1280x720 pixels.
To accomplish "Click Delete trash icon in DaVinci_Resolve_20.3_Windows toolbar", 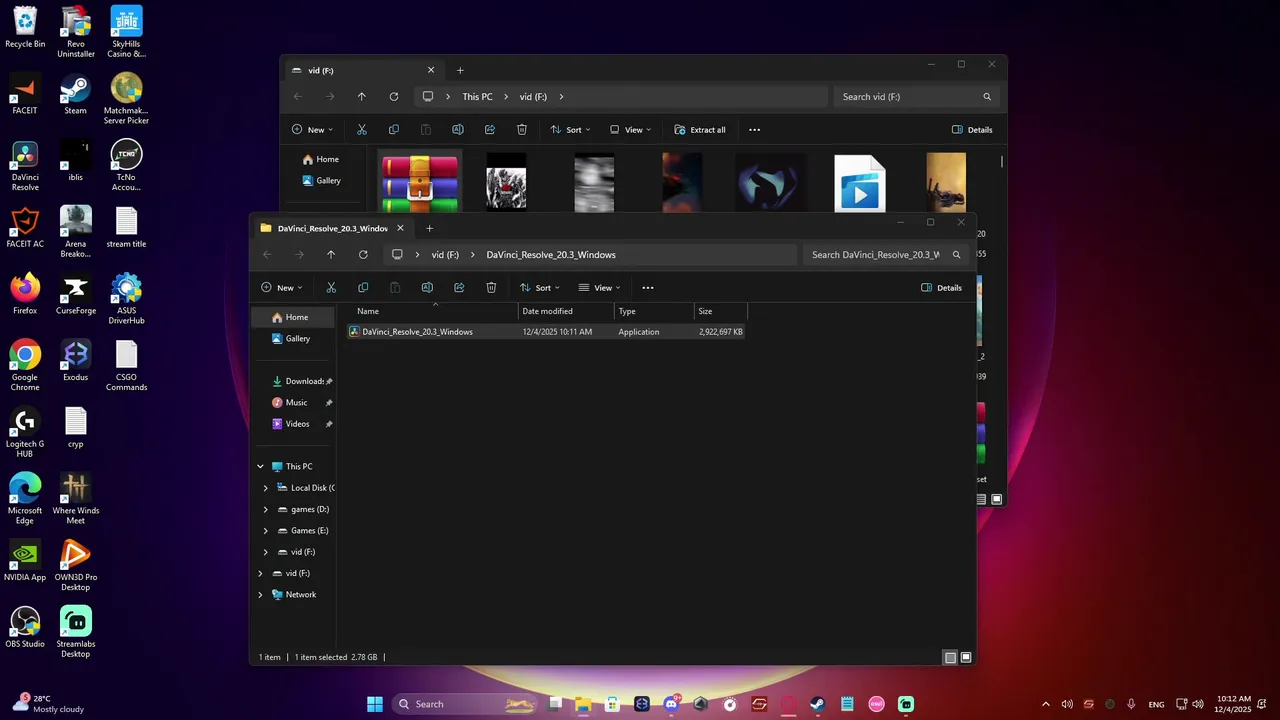I will coord(491,288).
